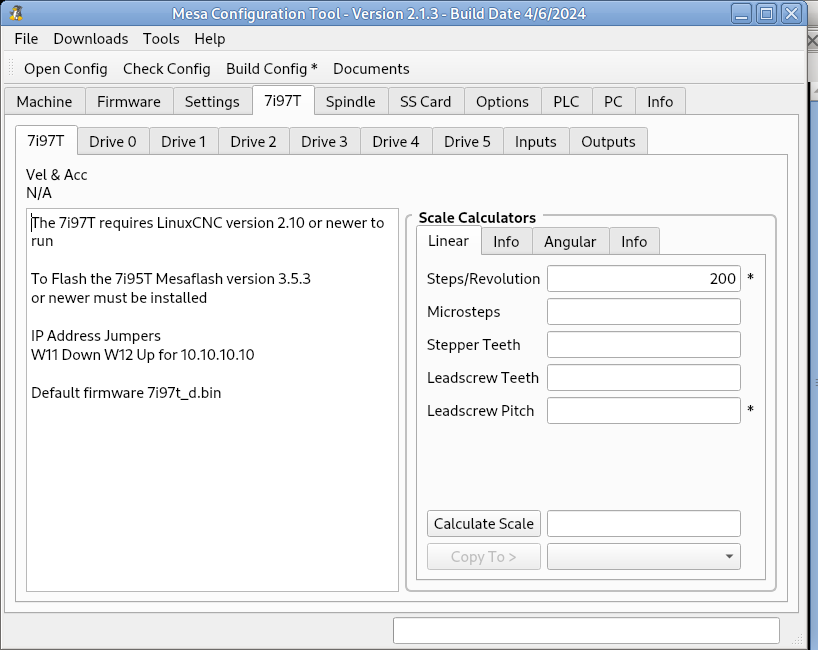Open the File menu
Screen dimensions: 818x650
[26, 39]
